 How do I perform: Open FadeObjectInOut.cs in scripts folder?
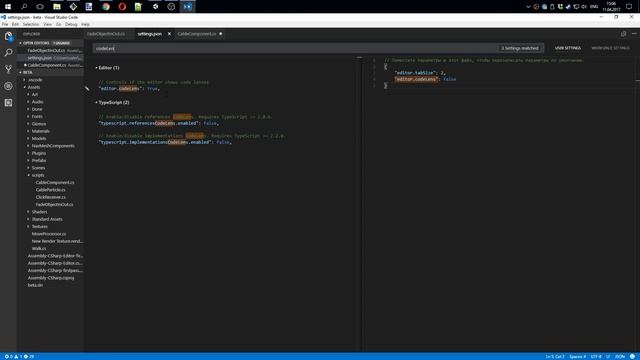54,205
